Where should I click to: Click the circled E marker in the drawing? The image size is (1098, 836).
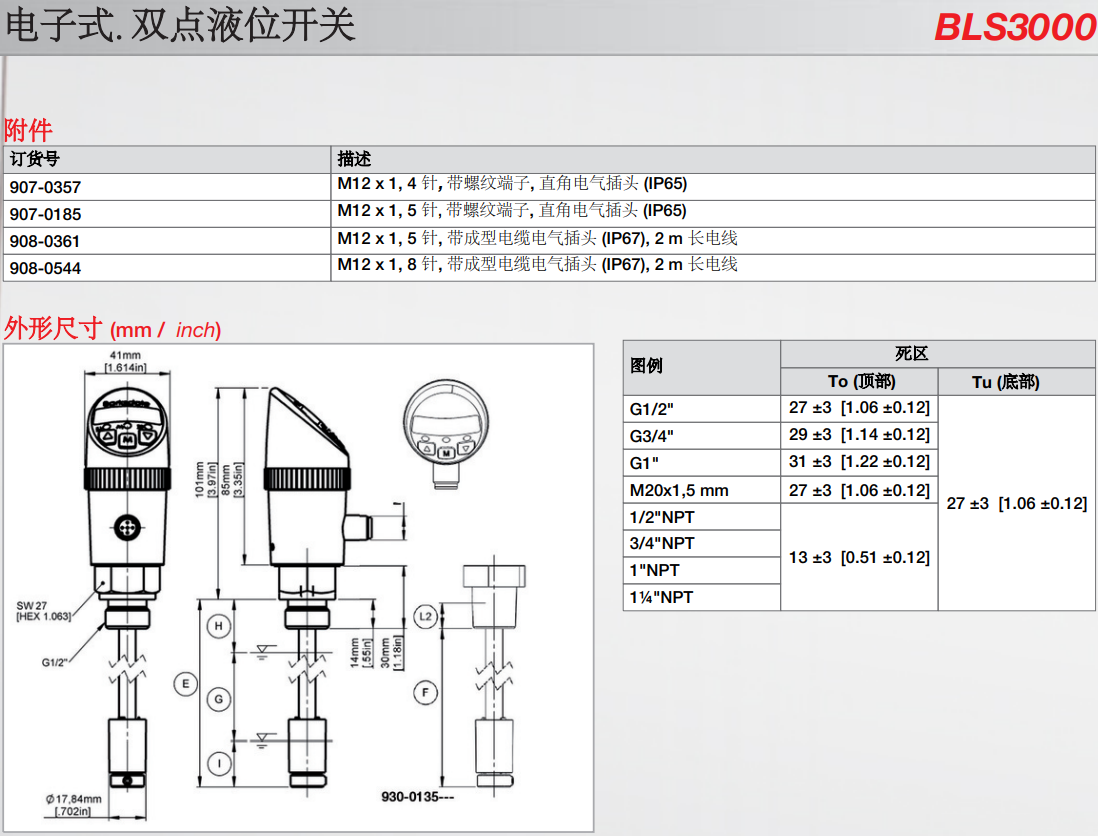click(x=186, y=684)
